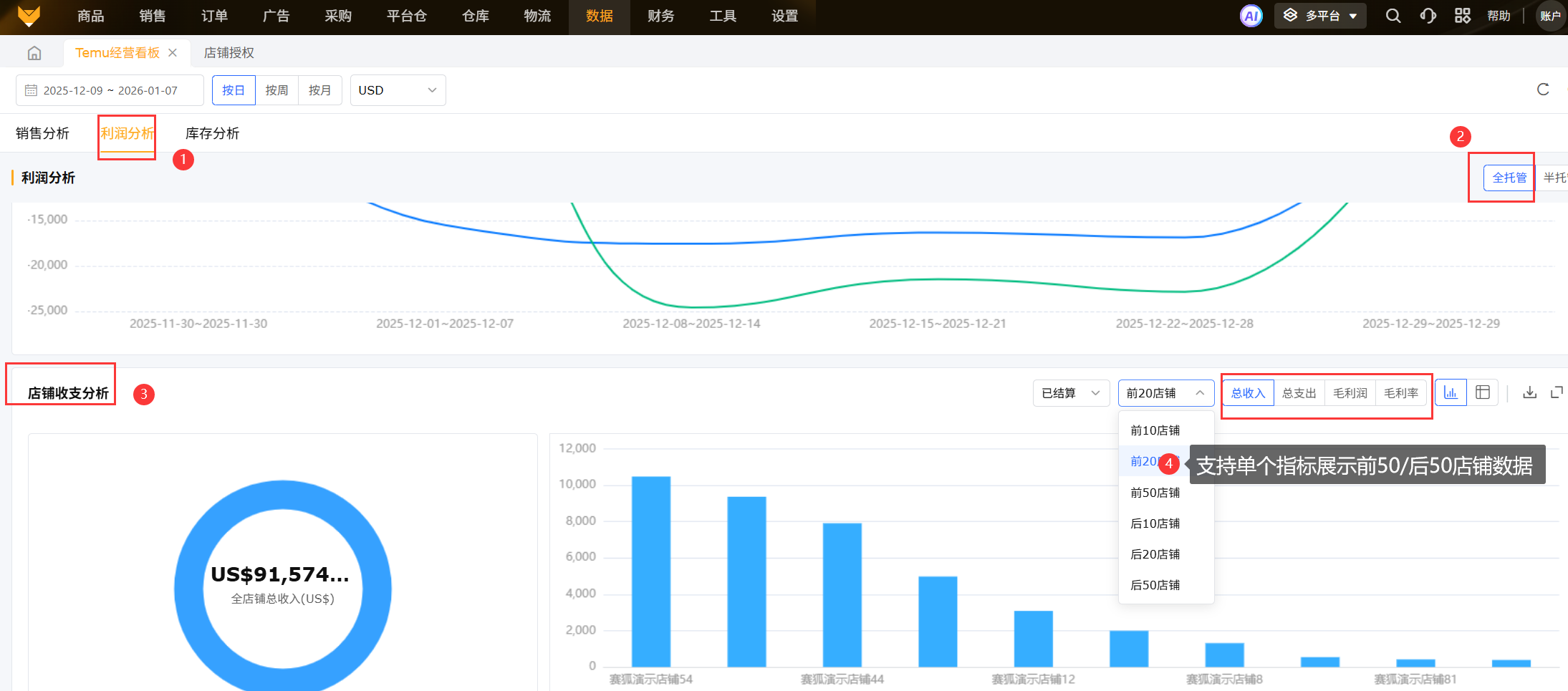The height and width of the screenshot is (691, 1568).
Task: Switch metric to 毛利润
Action: pos(1350,393)
